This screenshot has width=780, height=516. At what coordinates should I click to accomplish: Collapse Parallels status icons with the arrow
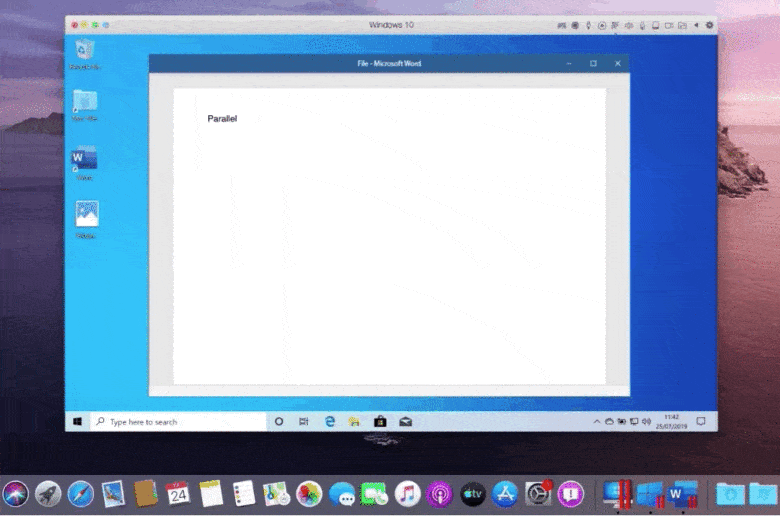pos(696,25)
